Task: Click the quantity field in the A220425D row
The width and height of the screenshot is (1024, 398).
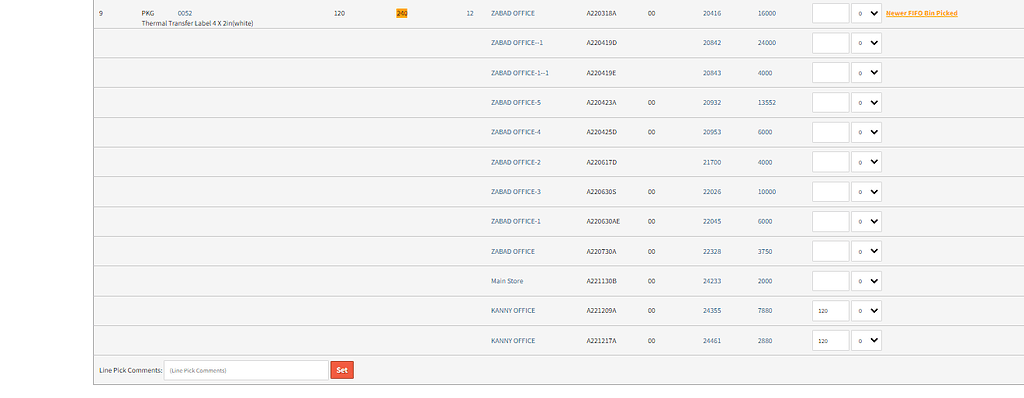Action: click(x=831, y=132)
